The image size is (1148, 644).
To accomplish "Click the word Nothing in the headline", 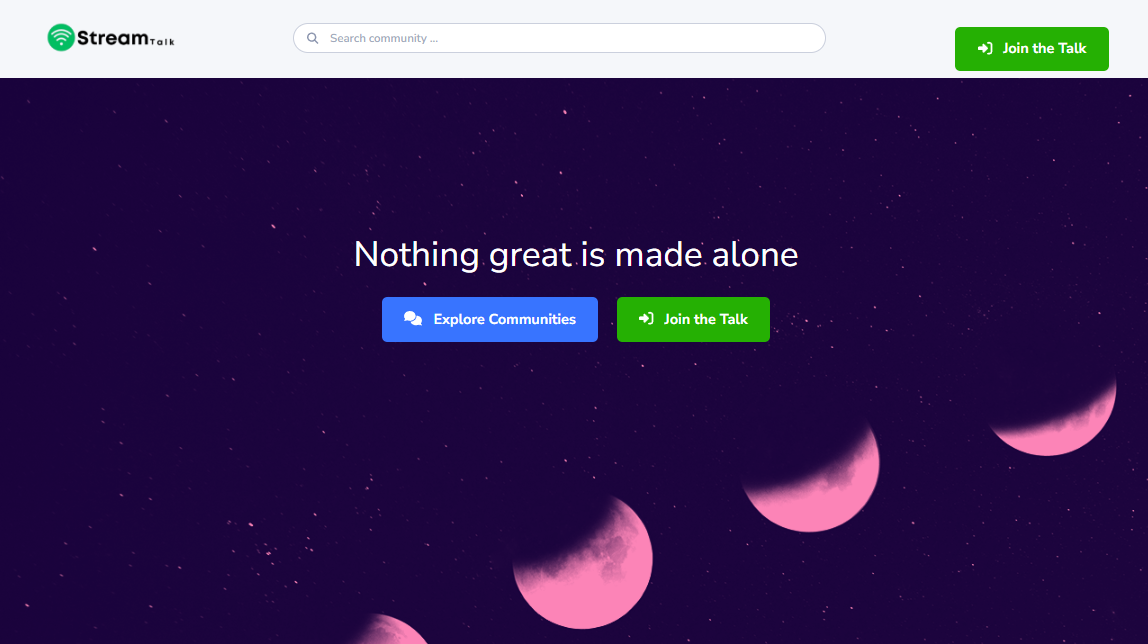I will 417,255.
